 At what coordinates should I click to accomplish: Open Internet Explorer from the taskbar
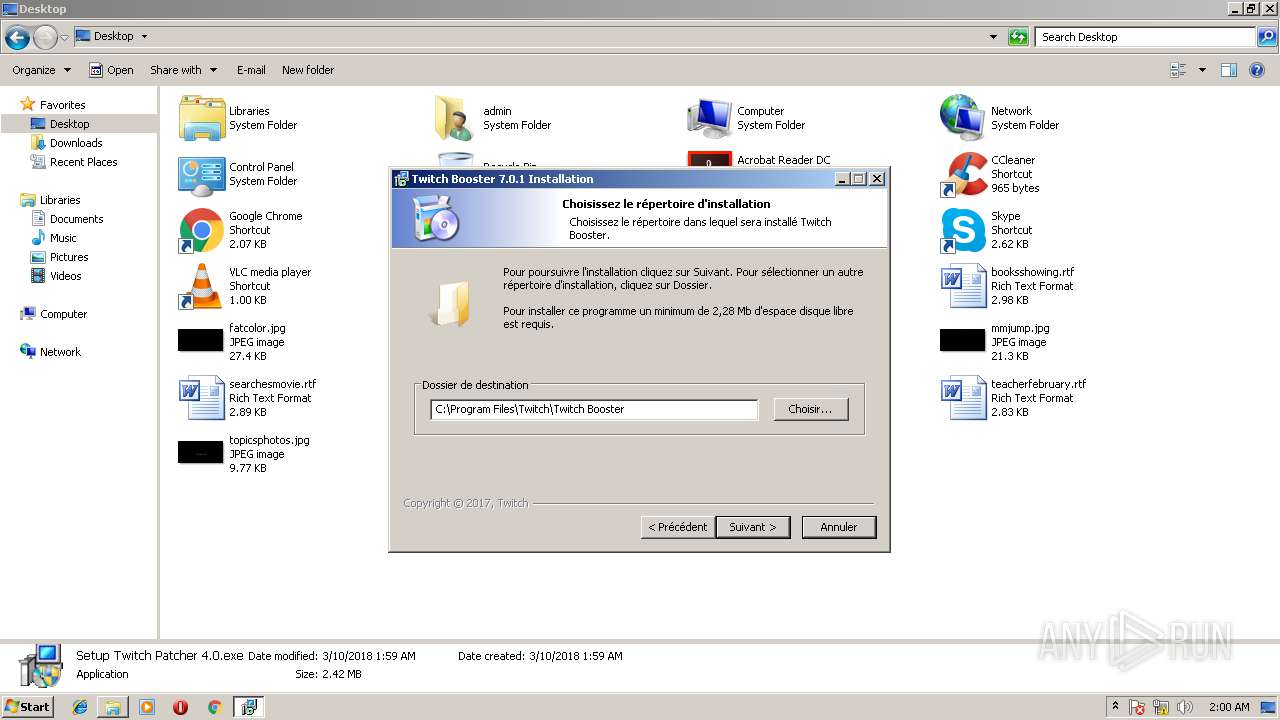pyautogui.click(x=80, y=707)
